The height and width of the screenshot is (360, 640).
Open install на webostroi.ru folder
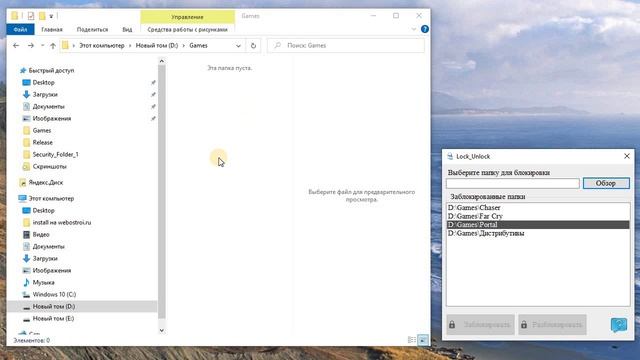pos(62,222)
